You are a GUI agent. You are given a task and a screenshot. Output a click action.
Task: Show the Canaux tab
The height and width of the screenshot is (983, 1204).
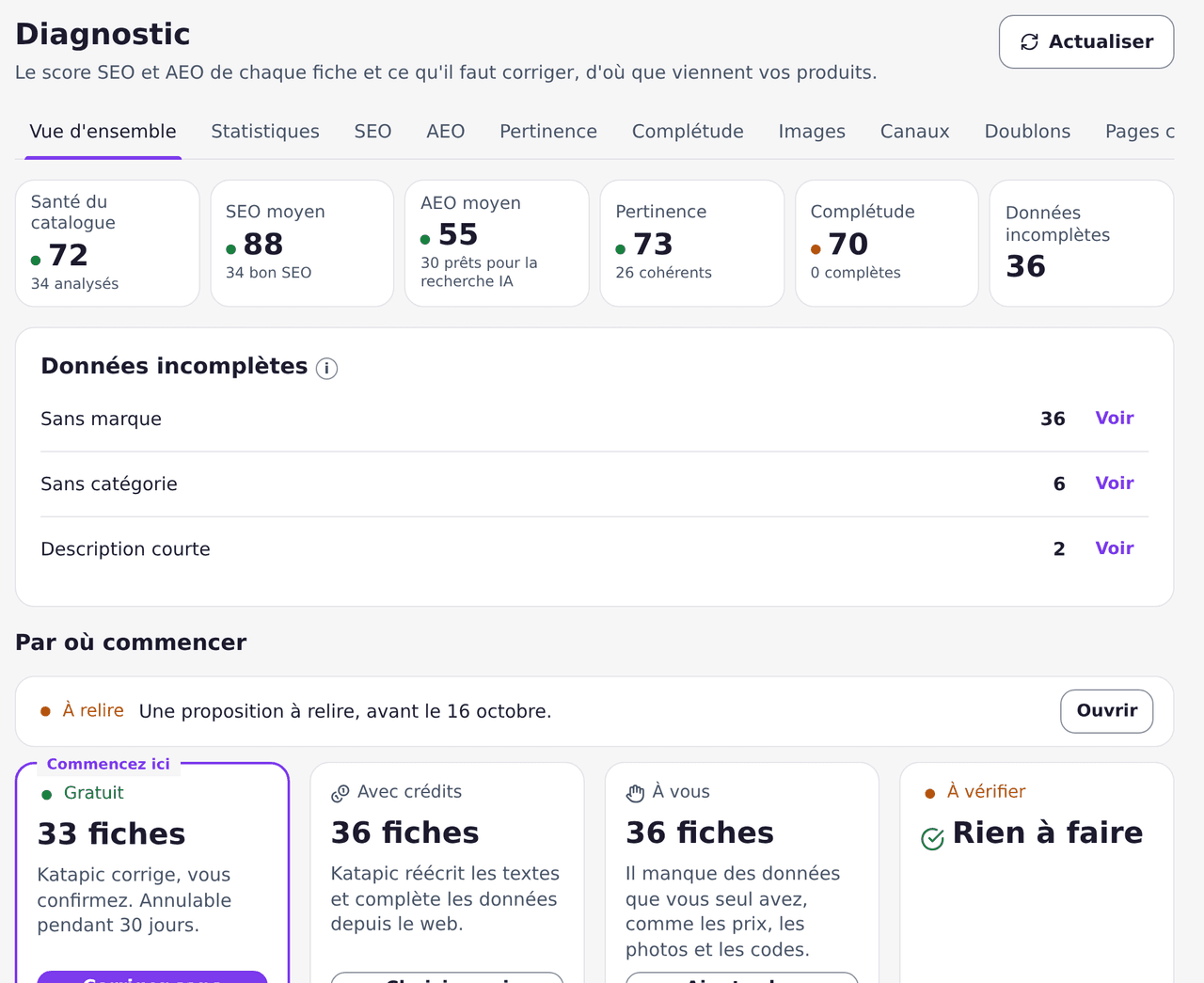[x=915, y=132]
